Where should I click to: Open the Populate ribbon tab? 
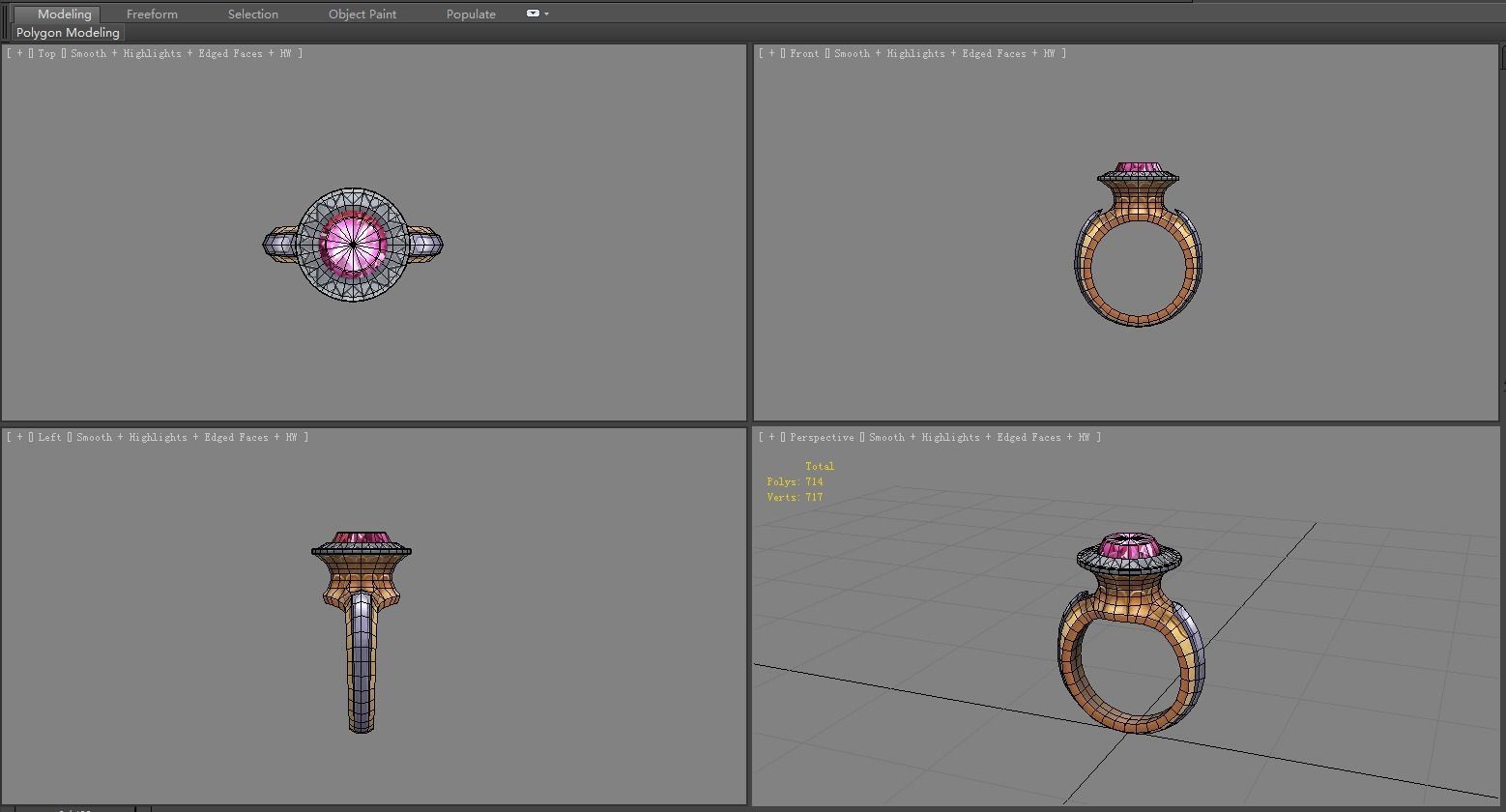click(471, 14)
